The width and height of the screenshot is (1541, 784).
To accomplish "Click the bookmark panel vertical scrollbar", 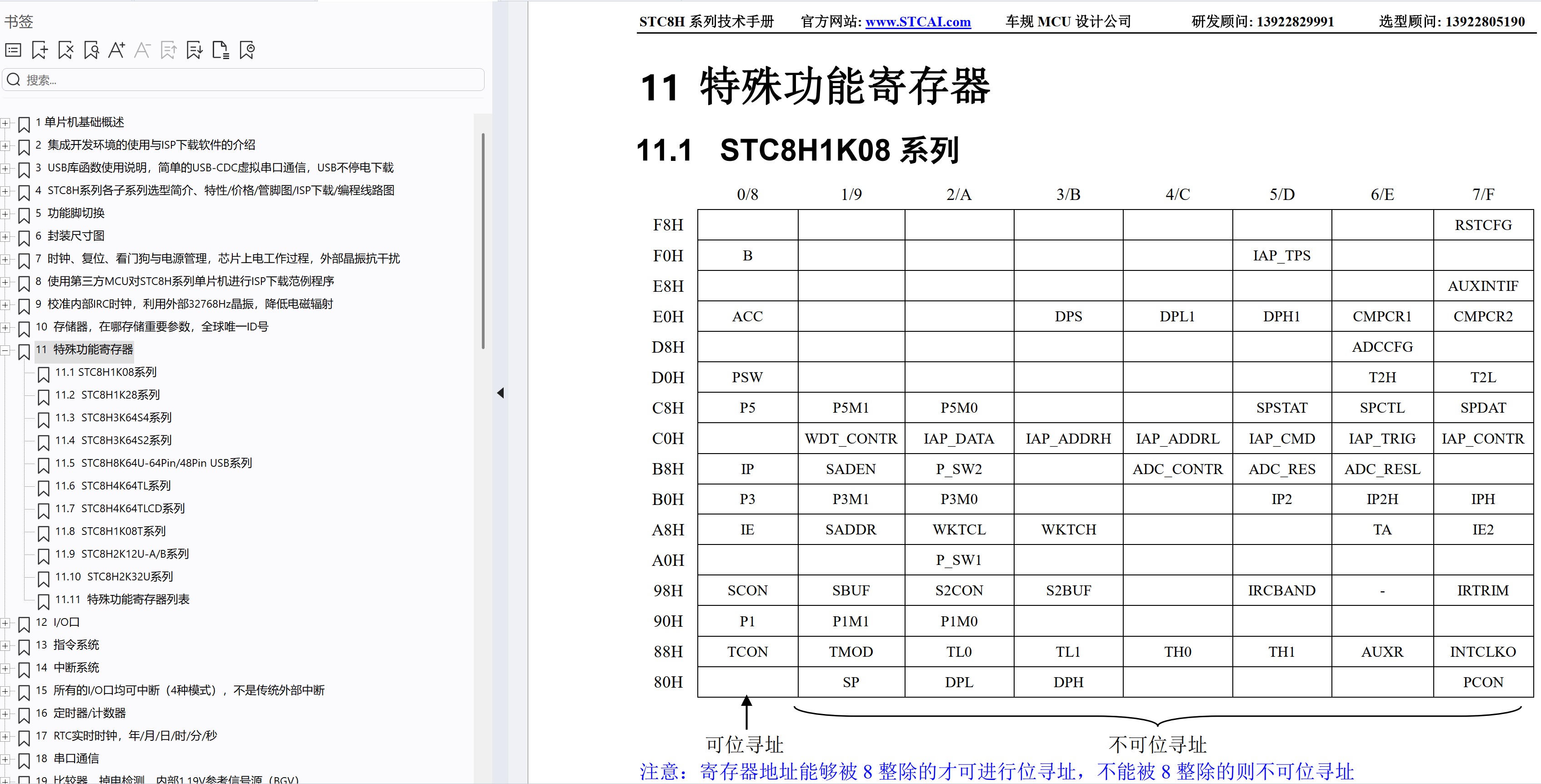I will (483, 240).
